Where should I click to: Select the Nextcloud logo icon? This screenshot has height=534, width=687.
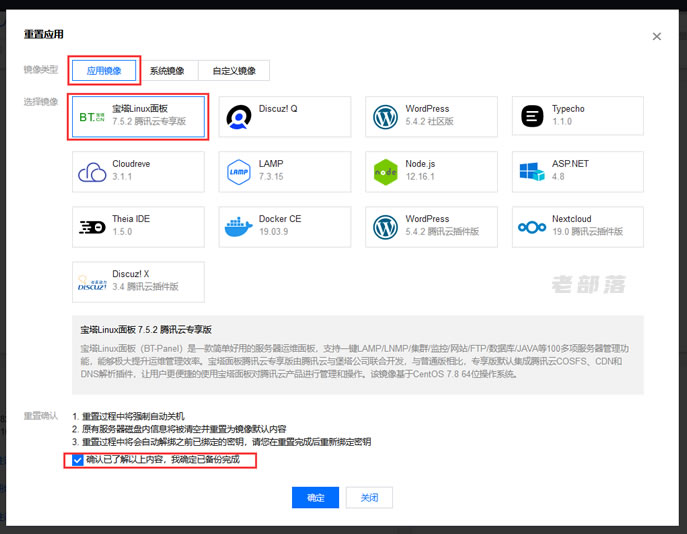click(x=532, y=227)
